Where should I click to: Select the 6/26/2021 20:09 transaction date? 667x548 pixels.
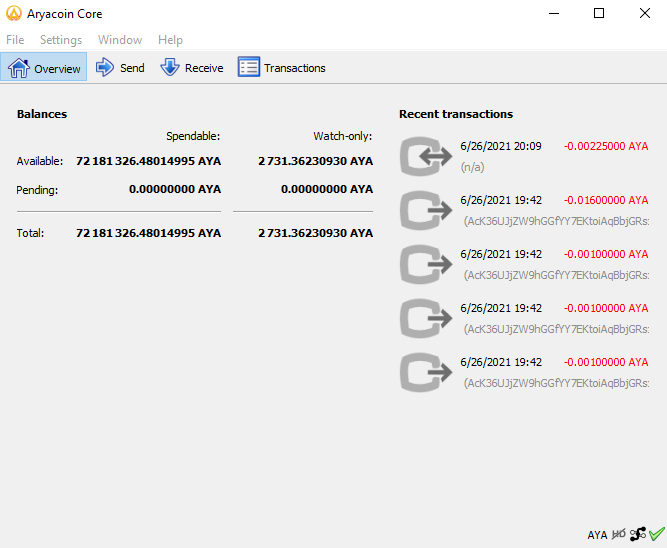pos(501,146)
